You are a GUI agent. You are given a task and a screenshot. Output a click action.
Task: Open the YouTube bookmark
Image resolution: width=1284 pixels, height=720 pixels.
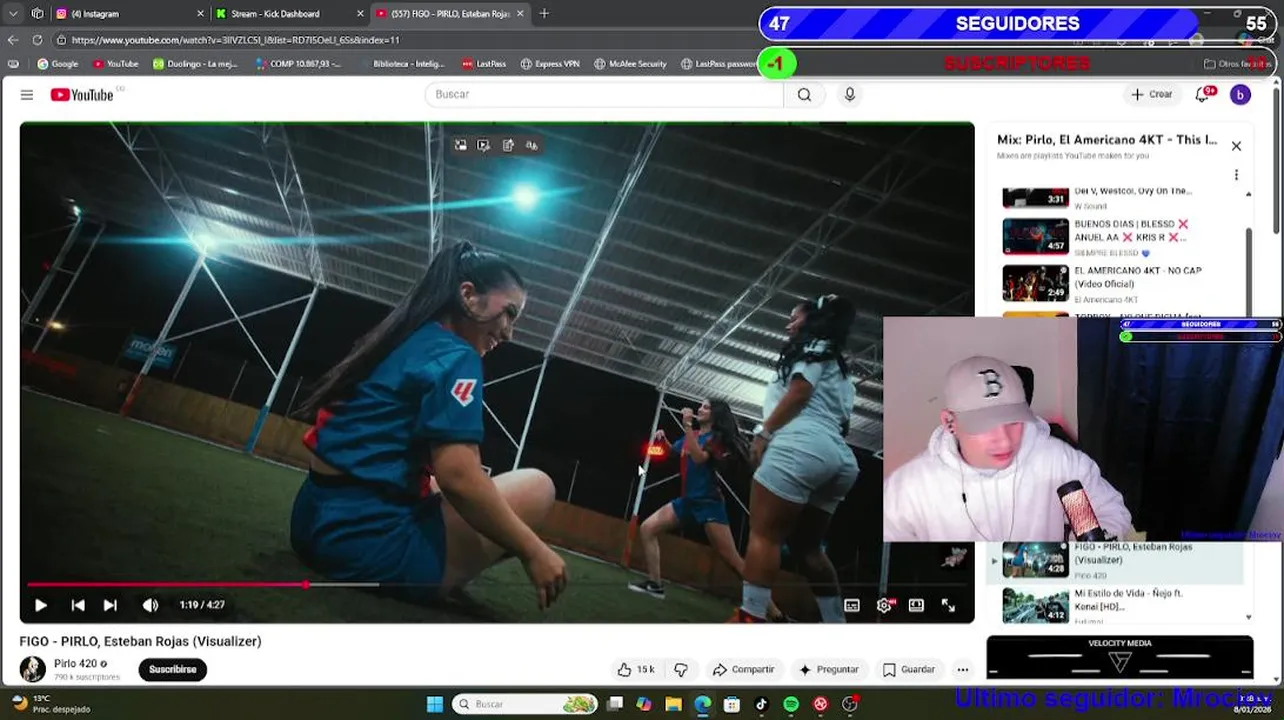(x=115, y=63)
